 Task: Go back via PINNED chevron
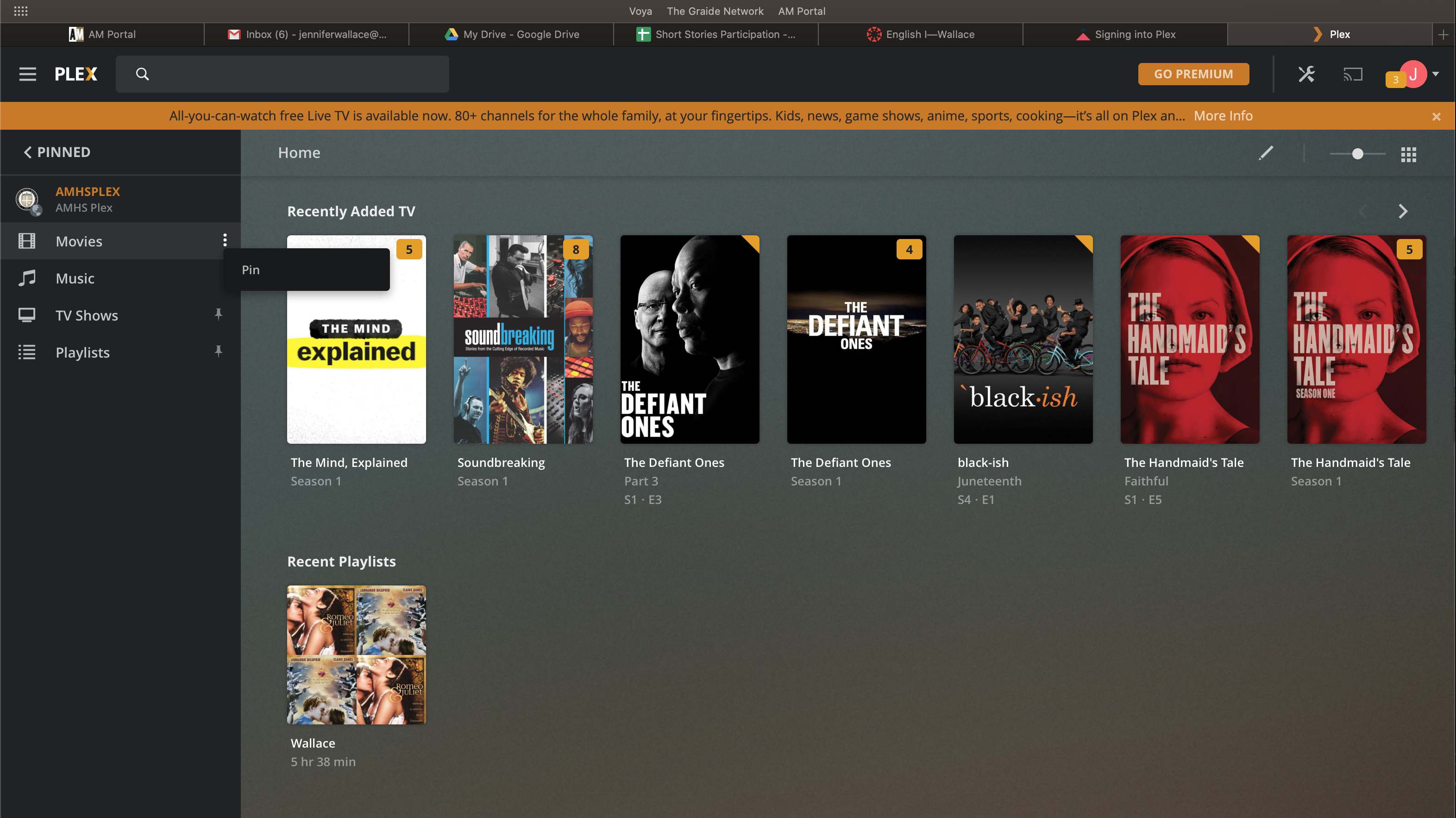tap(28, 152)
